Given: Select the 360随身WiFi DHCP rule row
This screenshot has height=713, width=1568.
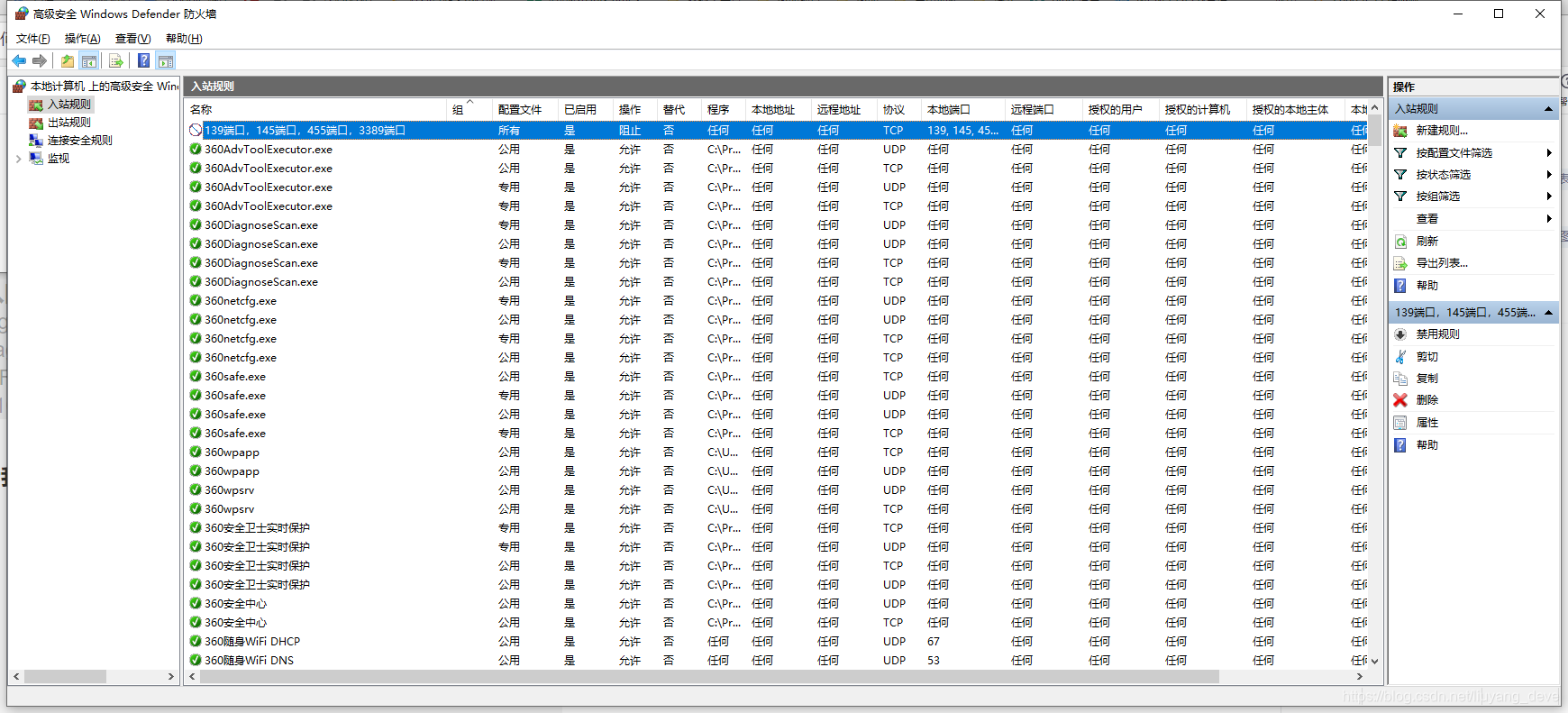Looking at the screenshot, I should coord(777,642).
